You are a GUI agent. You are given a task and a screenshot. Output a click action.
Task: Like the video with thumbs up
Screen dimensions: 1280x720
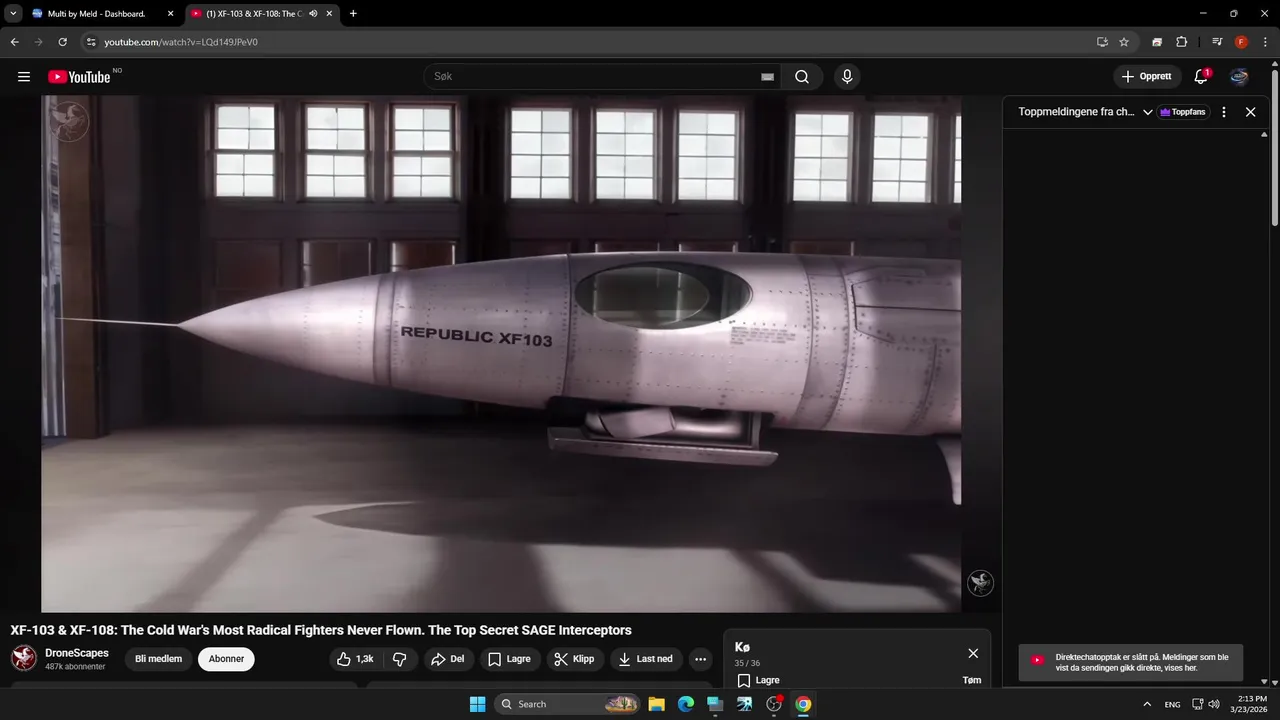[355, 659]
